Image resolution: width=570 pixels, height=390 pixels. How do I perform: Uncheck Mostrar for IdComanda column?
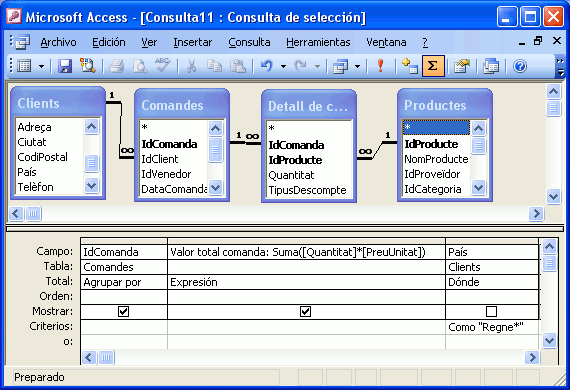click(x=124, y=311)
